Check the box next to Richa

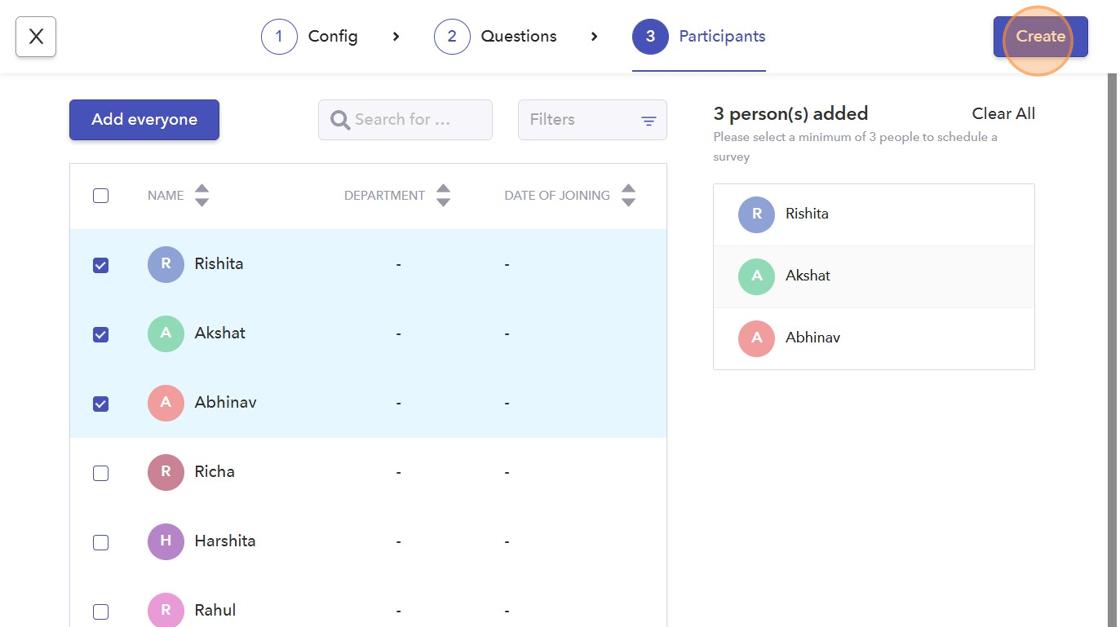coord(101,473)
